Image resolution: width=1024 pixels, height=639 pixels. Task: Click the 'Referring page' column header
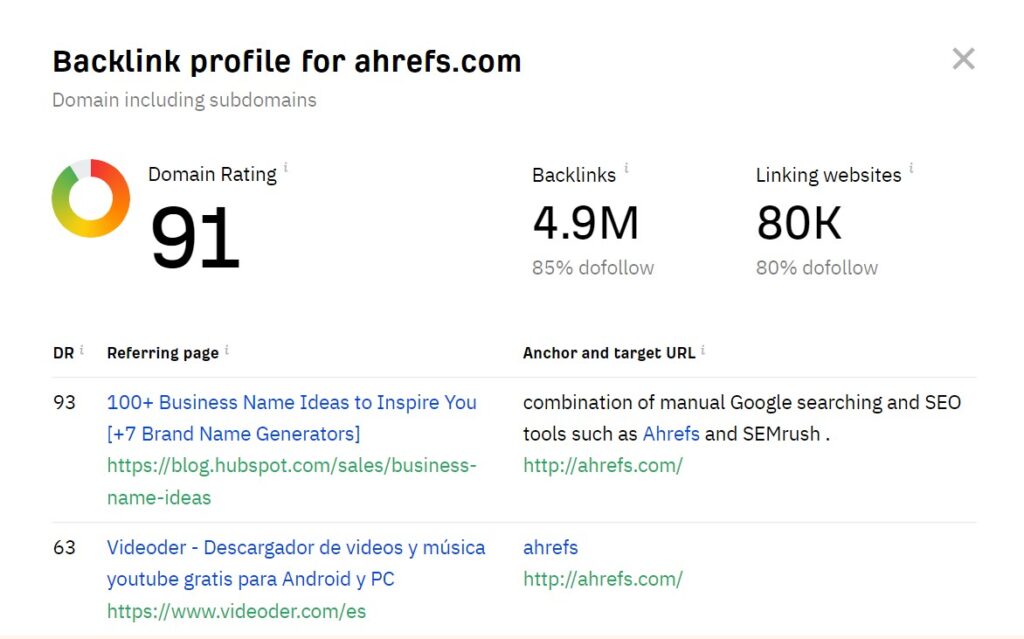point(163,353)
